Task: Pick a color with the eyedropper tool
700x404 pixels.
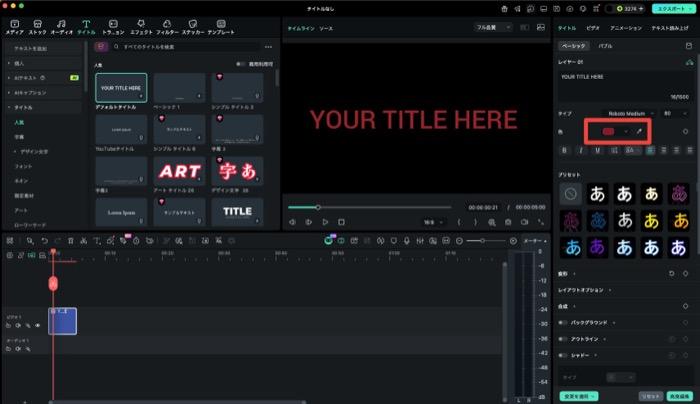Action: point(639,131)
